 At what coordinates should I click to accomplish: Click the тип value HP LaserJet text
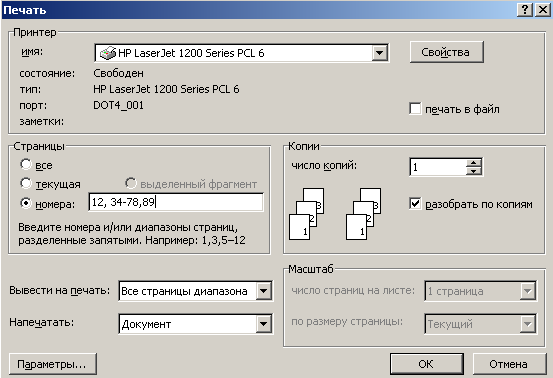point(166,89)
